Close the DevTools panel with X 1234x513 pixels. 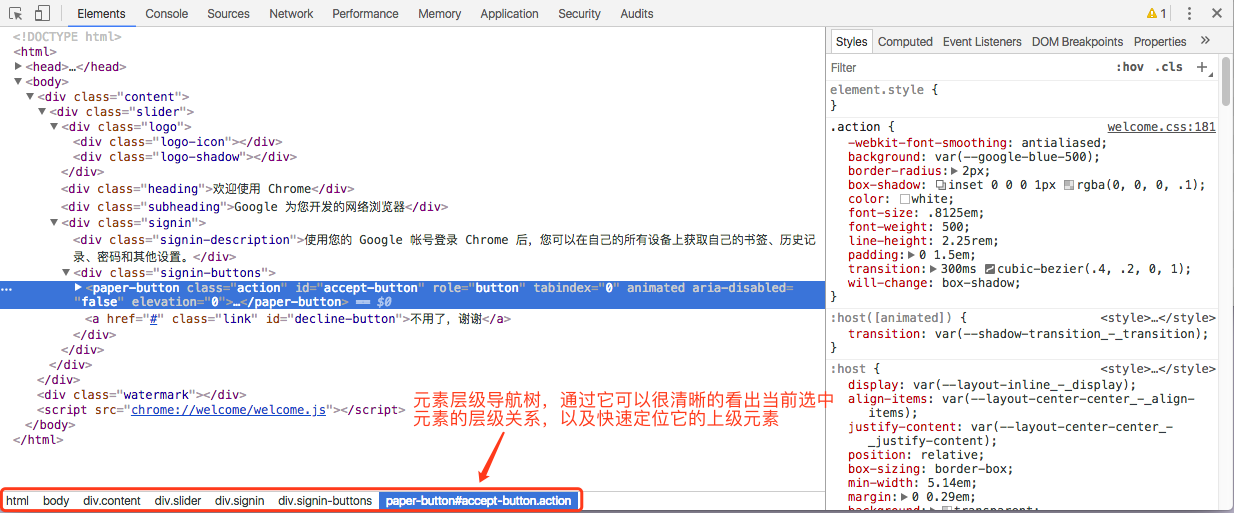pyautogui.click(x=1216, y=13)
